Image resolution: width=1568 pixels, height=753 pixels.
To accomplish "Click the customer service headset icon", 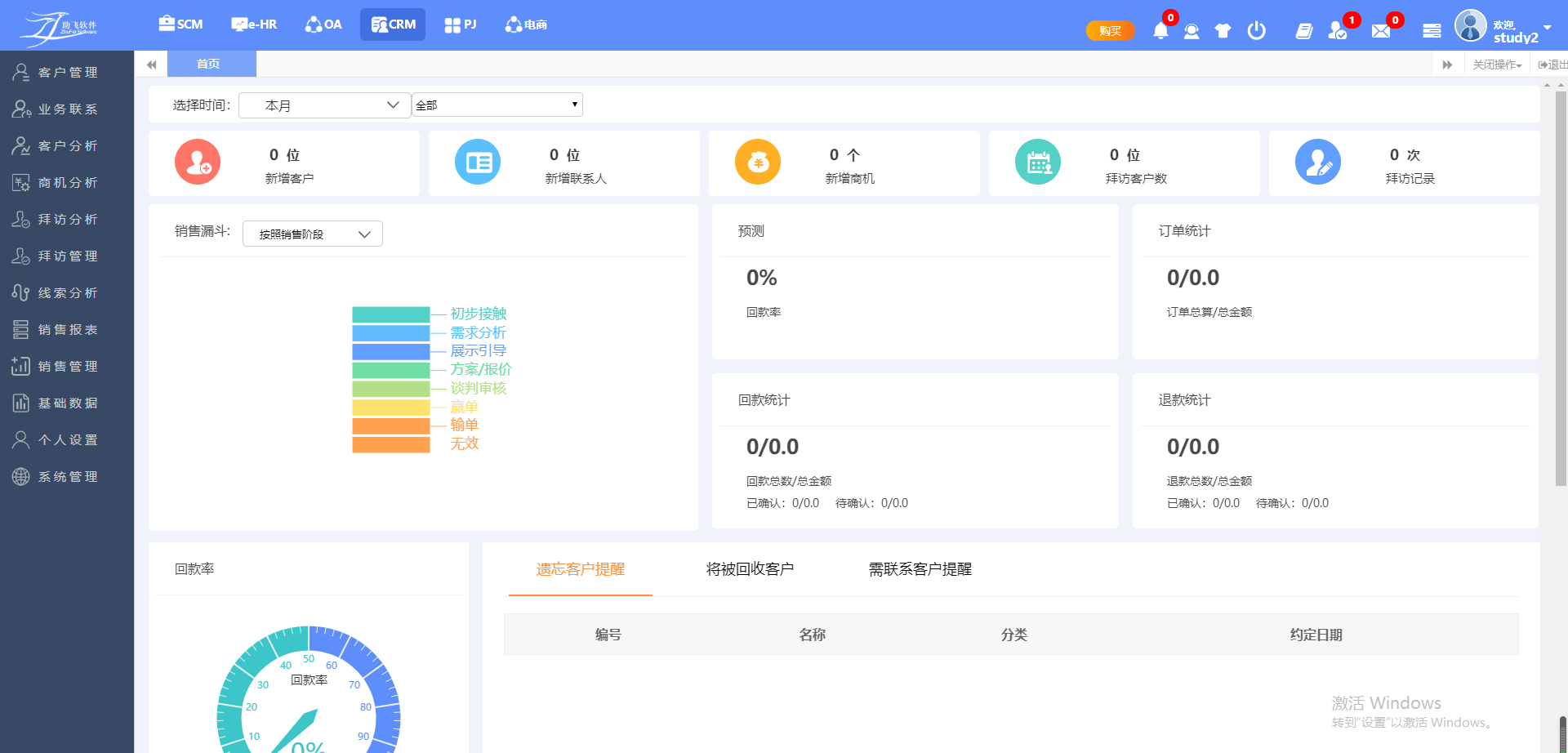I will coord(1192,31).
